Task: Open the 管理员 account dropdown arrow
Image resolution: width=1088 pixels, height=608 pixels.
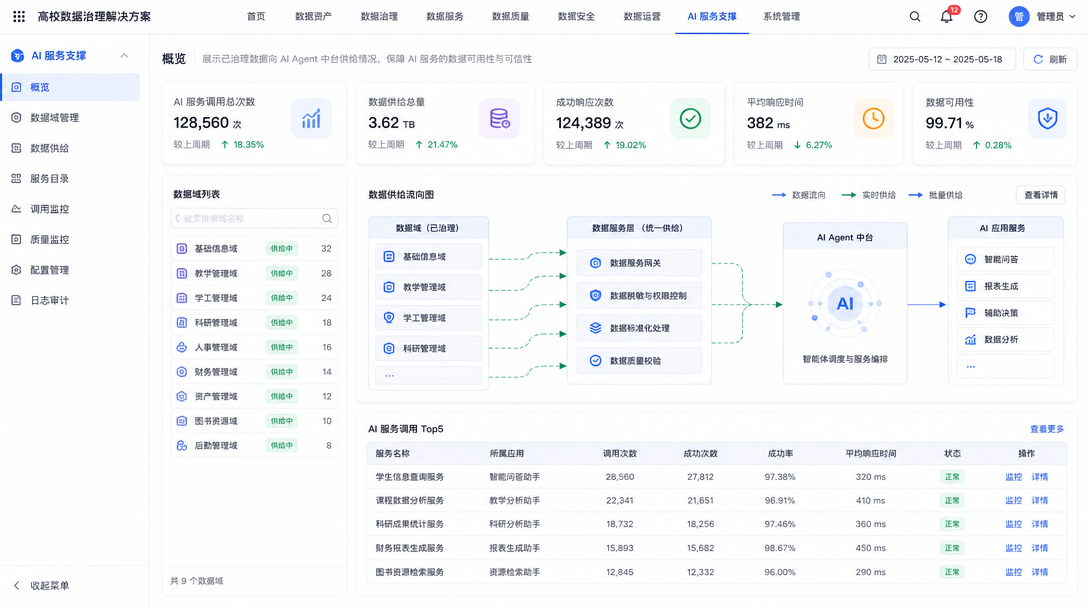Action: tap(1072, 17)
